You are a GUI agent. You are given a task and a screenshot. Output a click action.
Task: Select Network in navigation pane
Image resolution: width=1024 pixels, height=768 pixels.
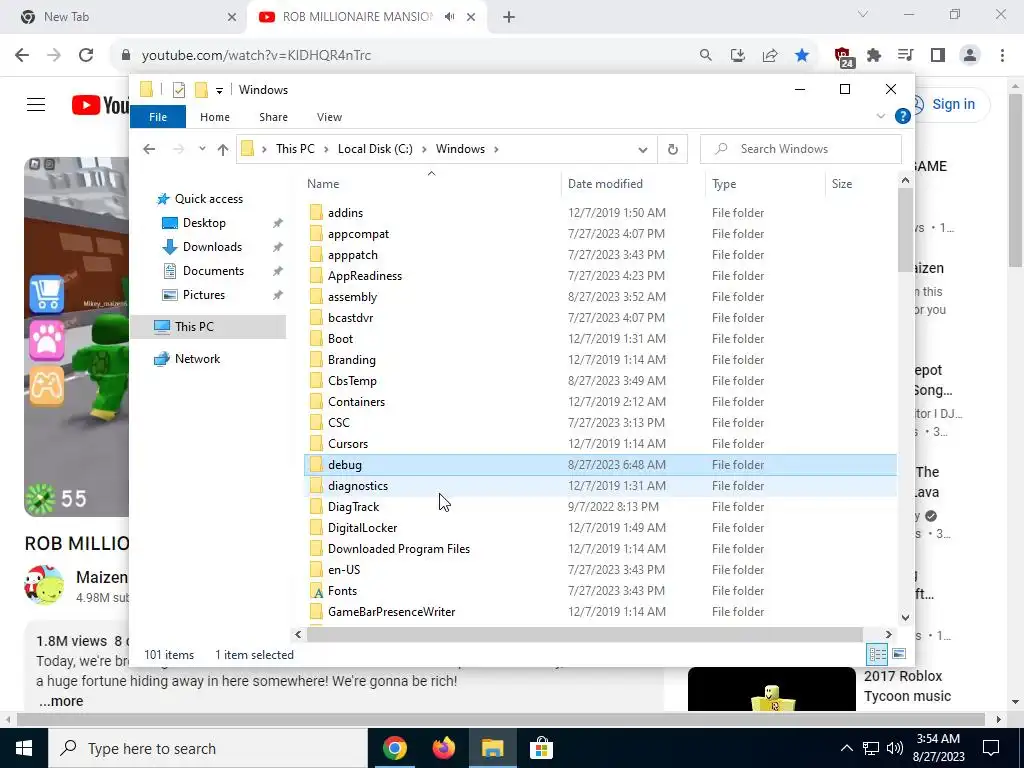click(x=197, y=359)
